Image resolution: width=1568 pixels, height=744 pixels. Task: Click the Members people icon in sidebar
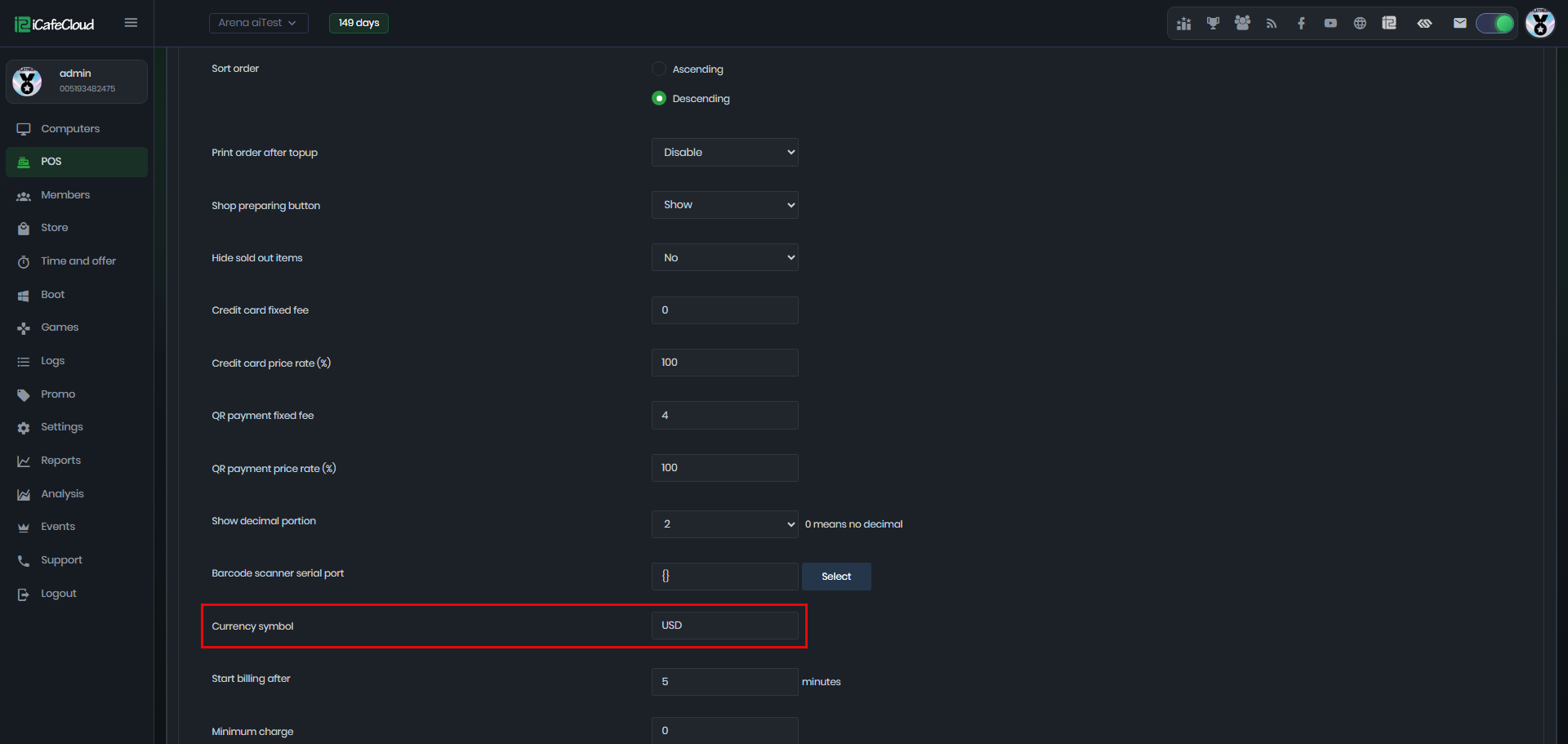[x=24, y=195]
